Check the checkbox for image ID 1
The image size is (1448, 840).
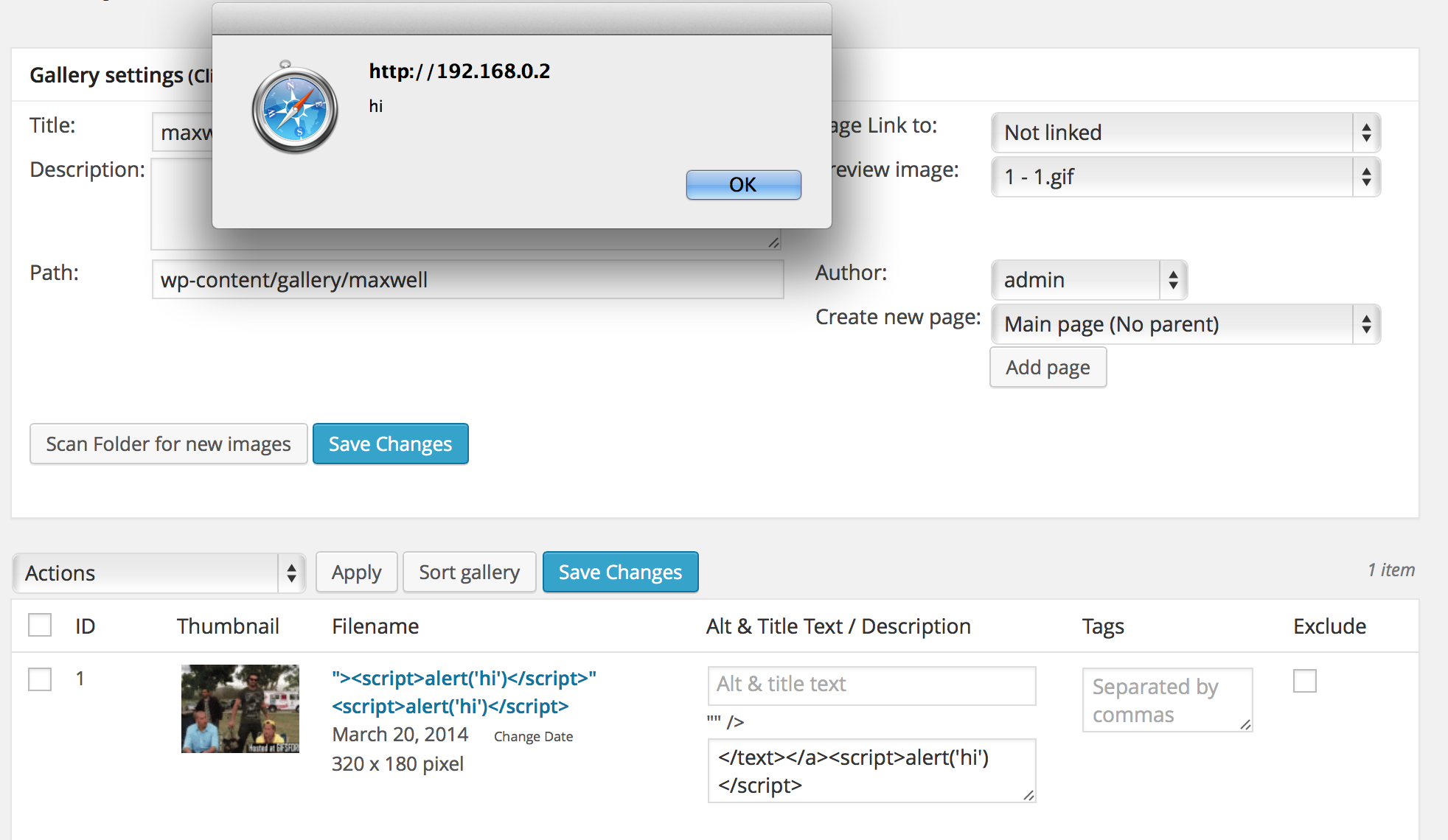pyautogui.click(x=40, y=679)
